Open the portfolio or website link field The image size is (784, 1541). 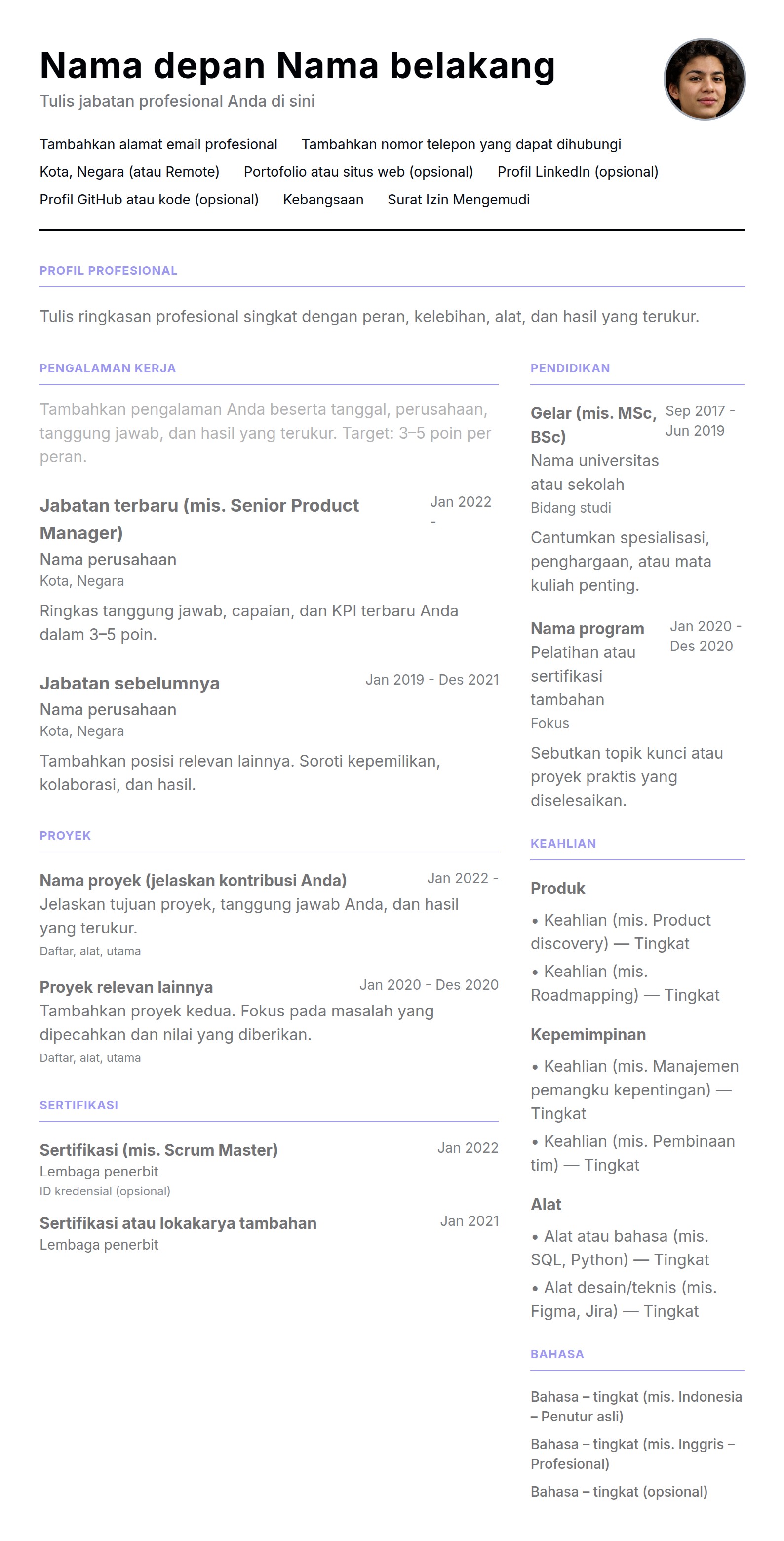[358, 172]
